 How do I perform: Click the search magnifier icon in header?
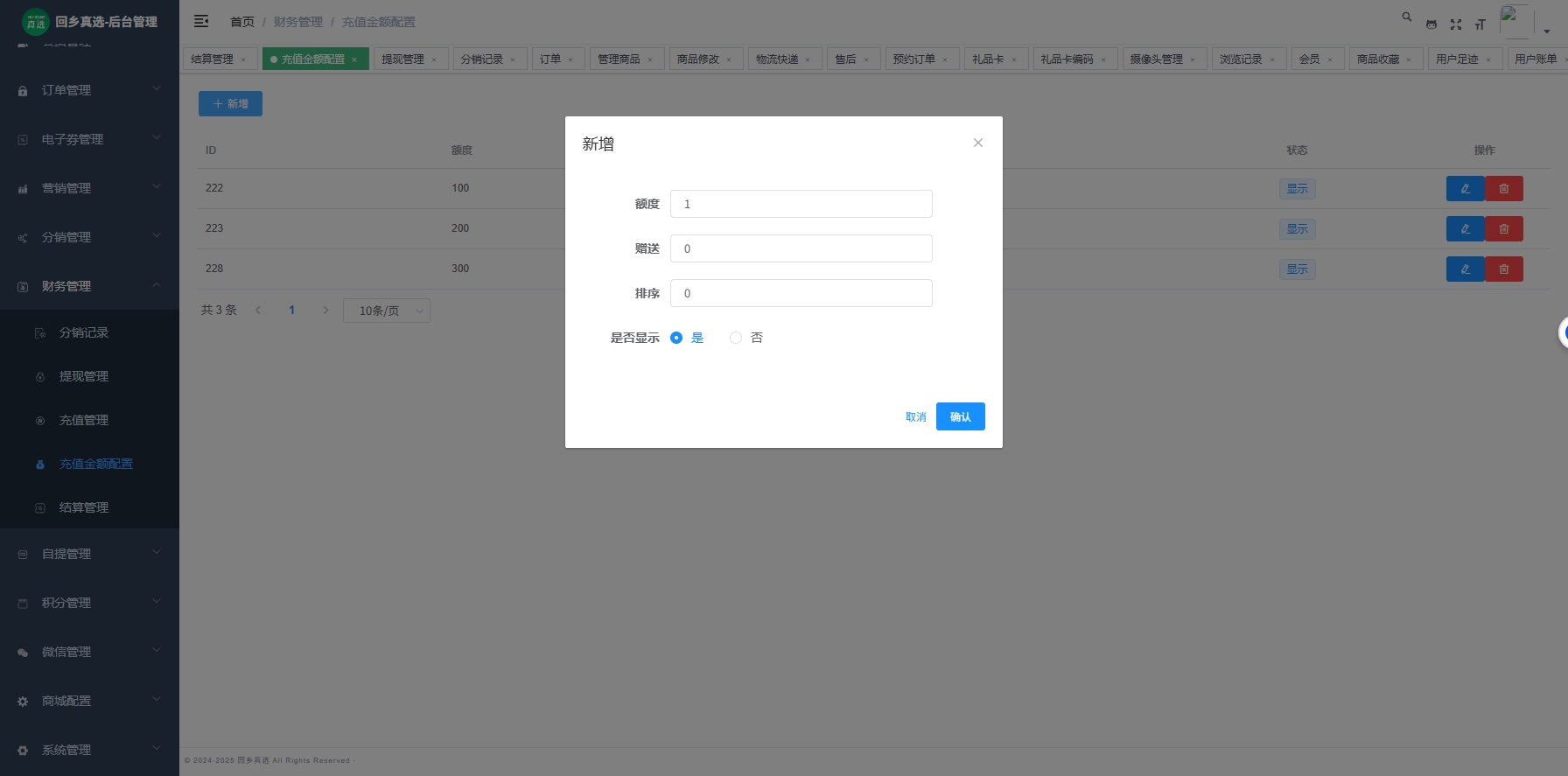[1407, 17]
